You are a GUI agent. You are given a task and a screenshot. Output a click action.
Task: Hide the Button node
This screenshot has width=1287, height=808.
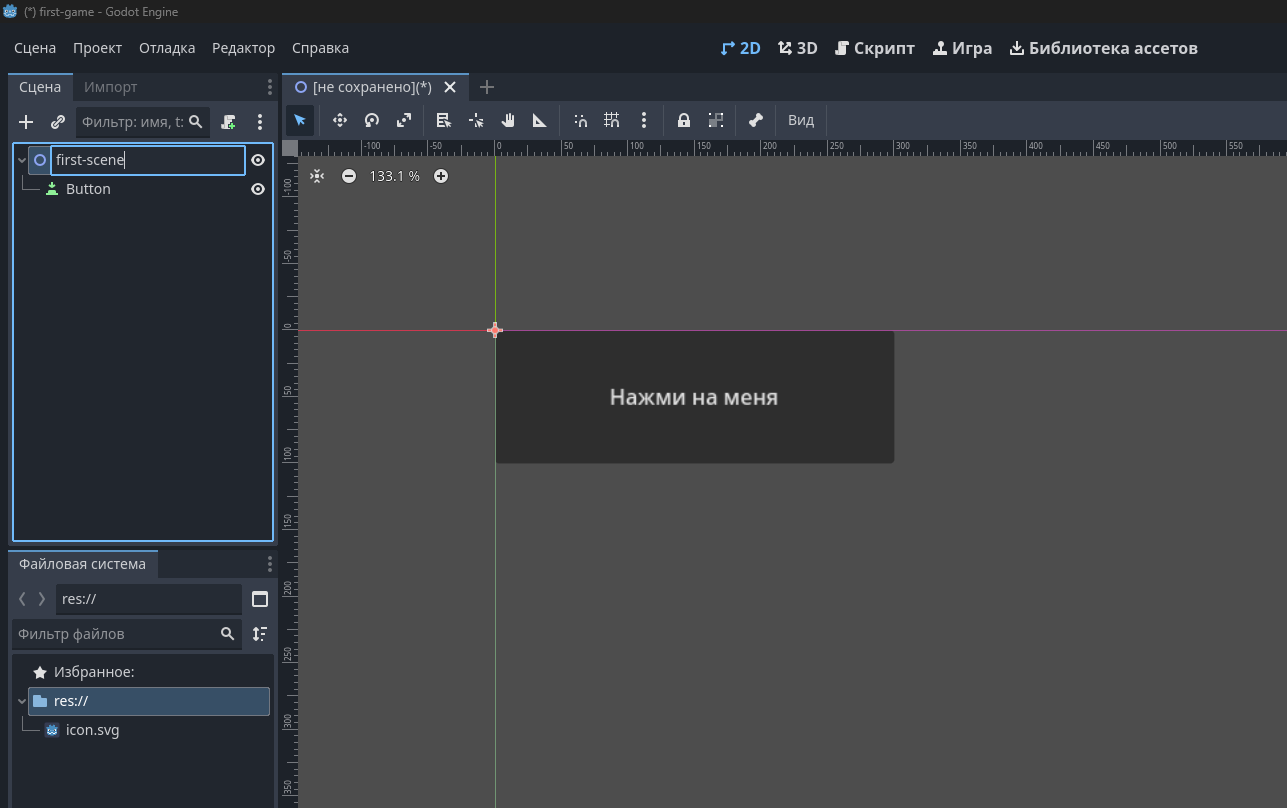tap(258, 189)
